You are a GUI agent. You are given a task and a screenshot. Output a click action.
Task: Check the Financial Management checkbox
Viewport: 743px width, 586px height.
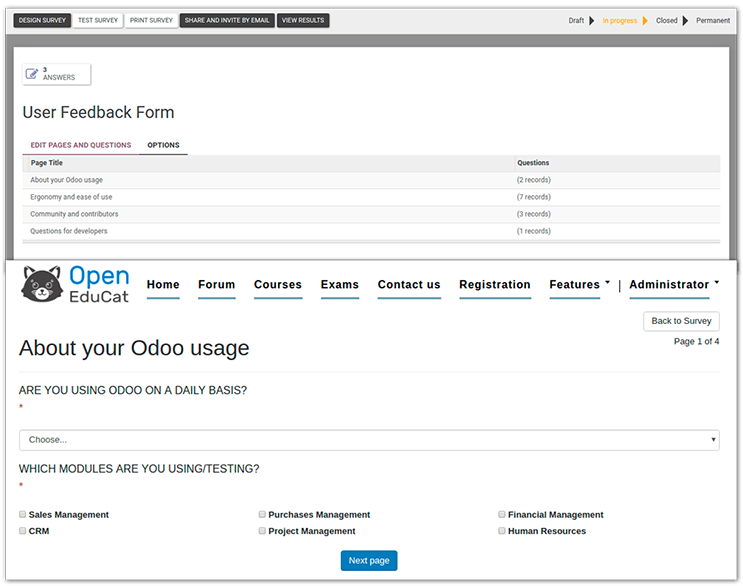pos(502,514)
